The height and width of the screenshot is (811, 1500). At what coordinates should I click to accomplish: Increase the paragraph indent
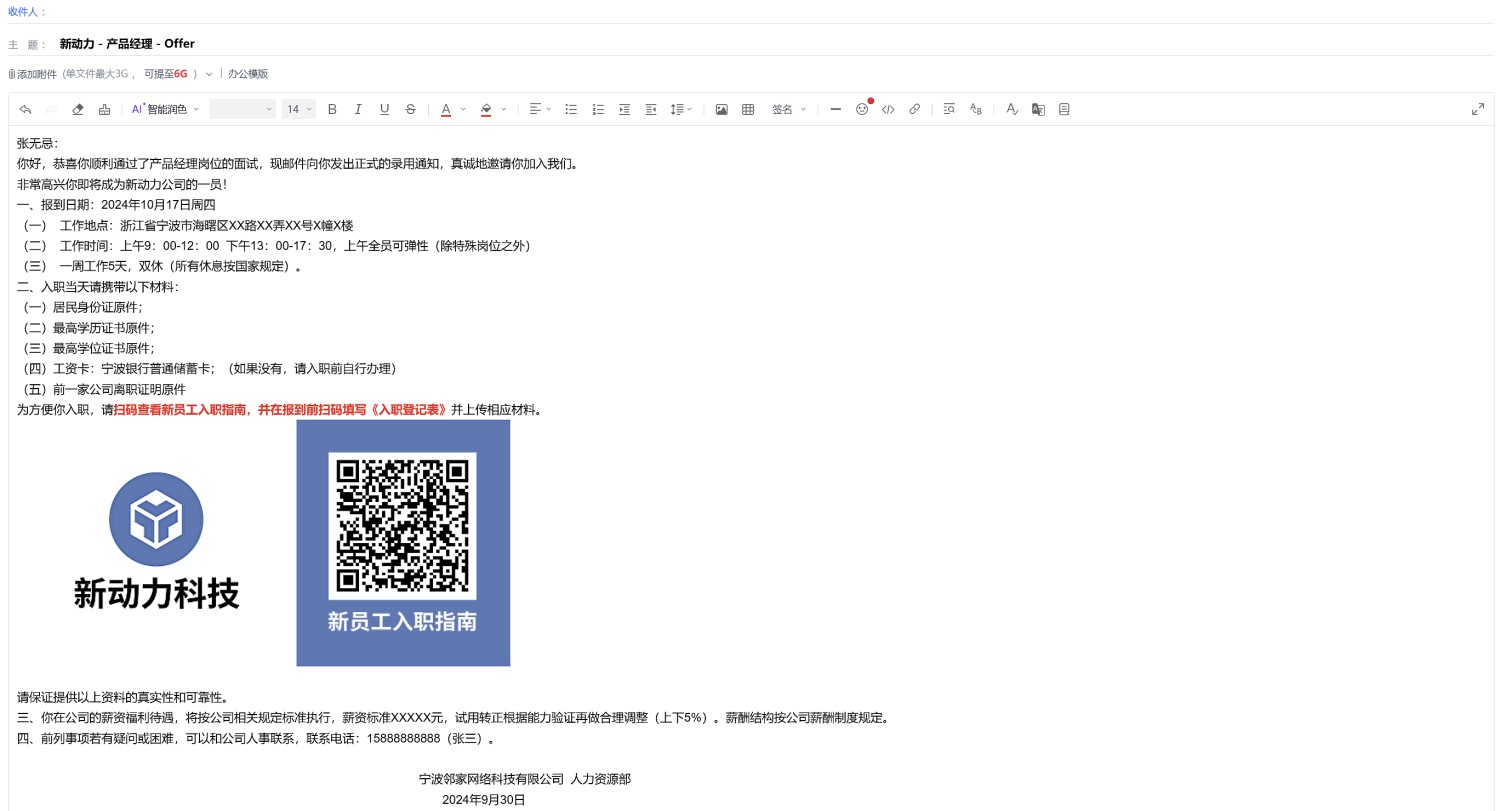click(624, 109)
